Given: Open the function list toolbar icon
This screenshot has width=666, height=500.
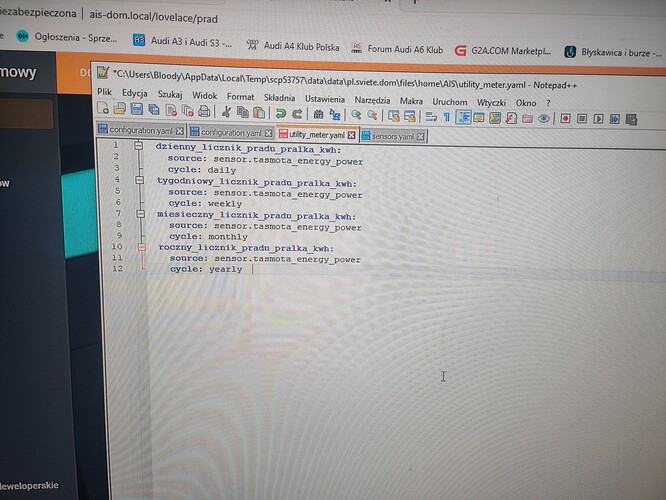Looking at the screenshot, I should click(511, 118).
